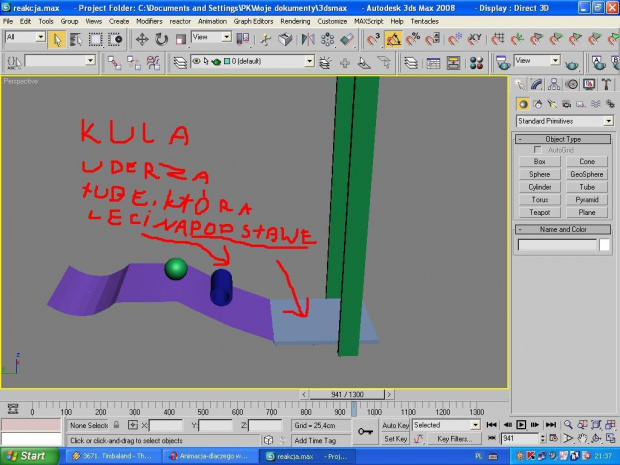The height and width of the screenshot is (465, 620).
Task: Enable the AutoGrid checkbox
Action: point(537,150)
